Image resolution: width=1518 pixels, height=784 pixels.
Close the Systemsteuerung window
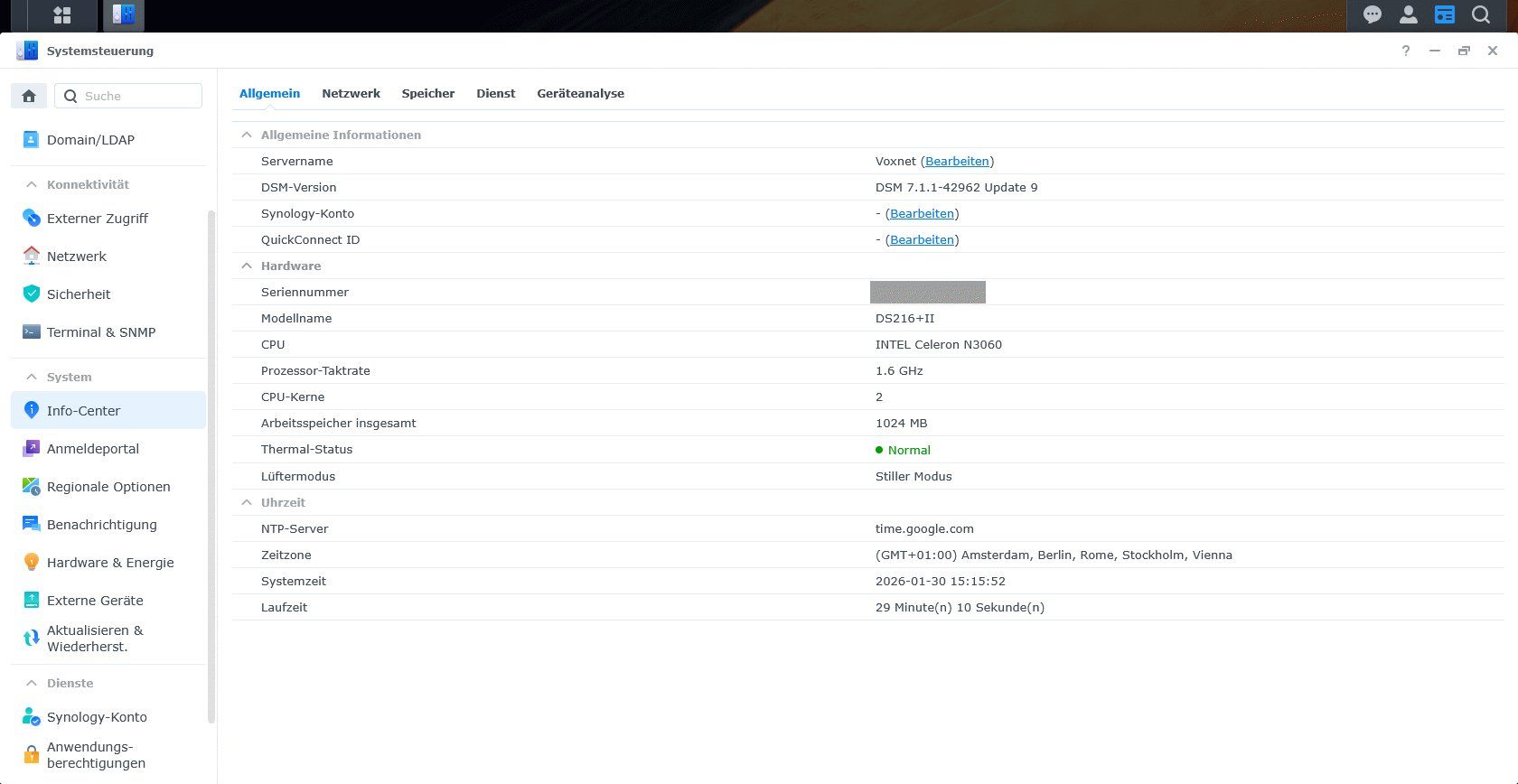(1493, 51)
